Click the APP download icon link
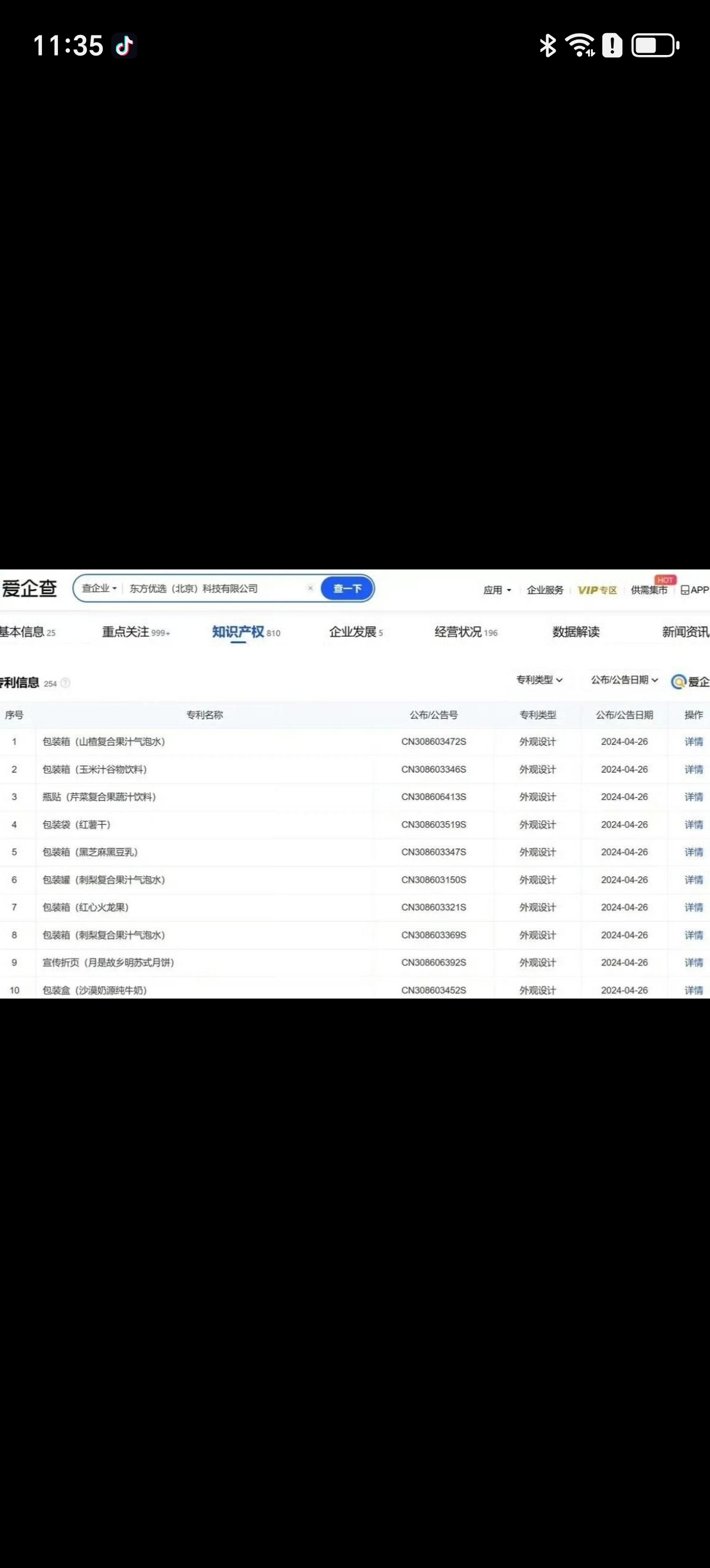 [x=695, y=590]
